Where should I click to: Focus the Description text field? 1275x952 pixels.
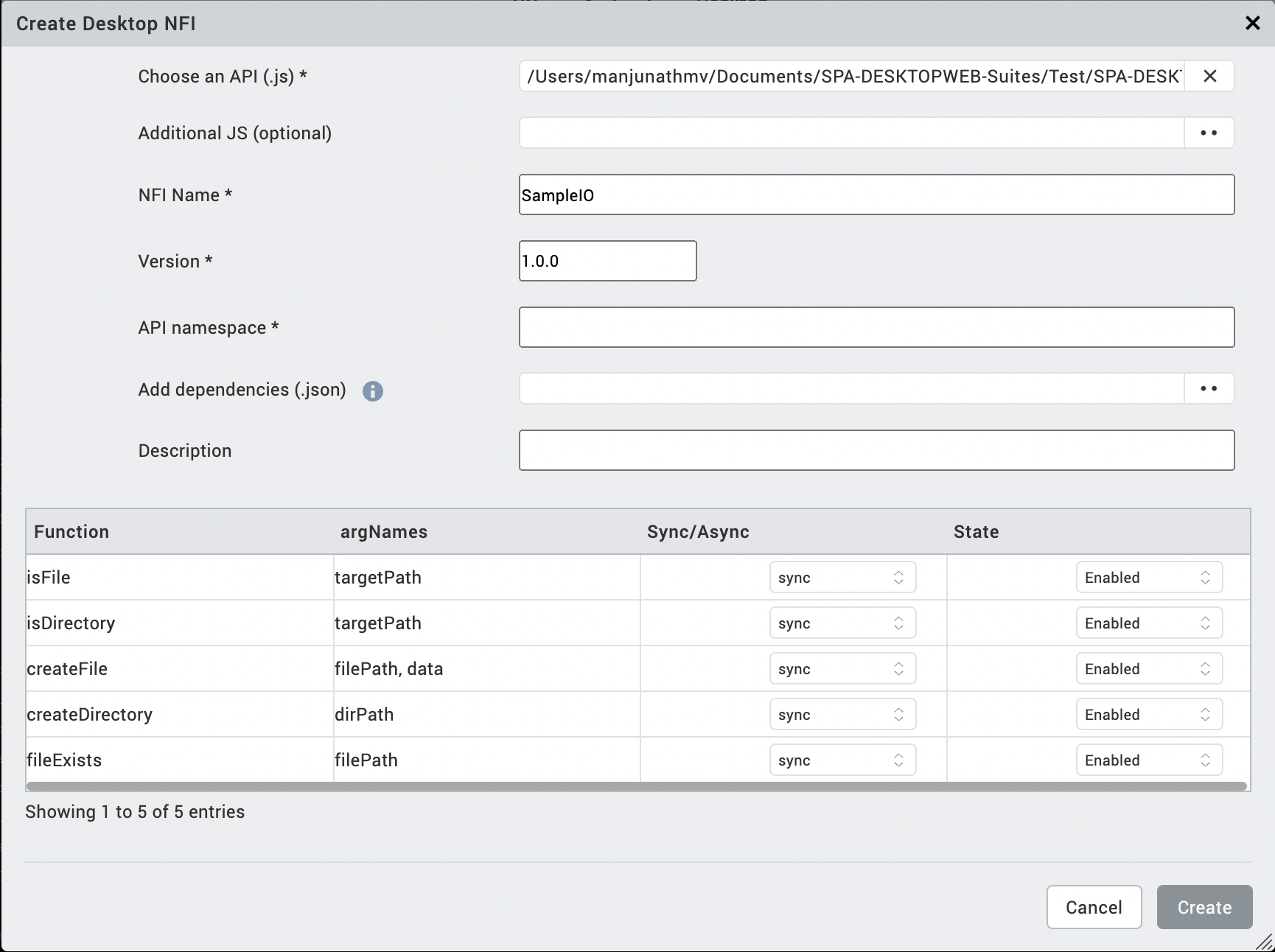pyautogui.click(x=876, y=451)
